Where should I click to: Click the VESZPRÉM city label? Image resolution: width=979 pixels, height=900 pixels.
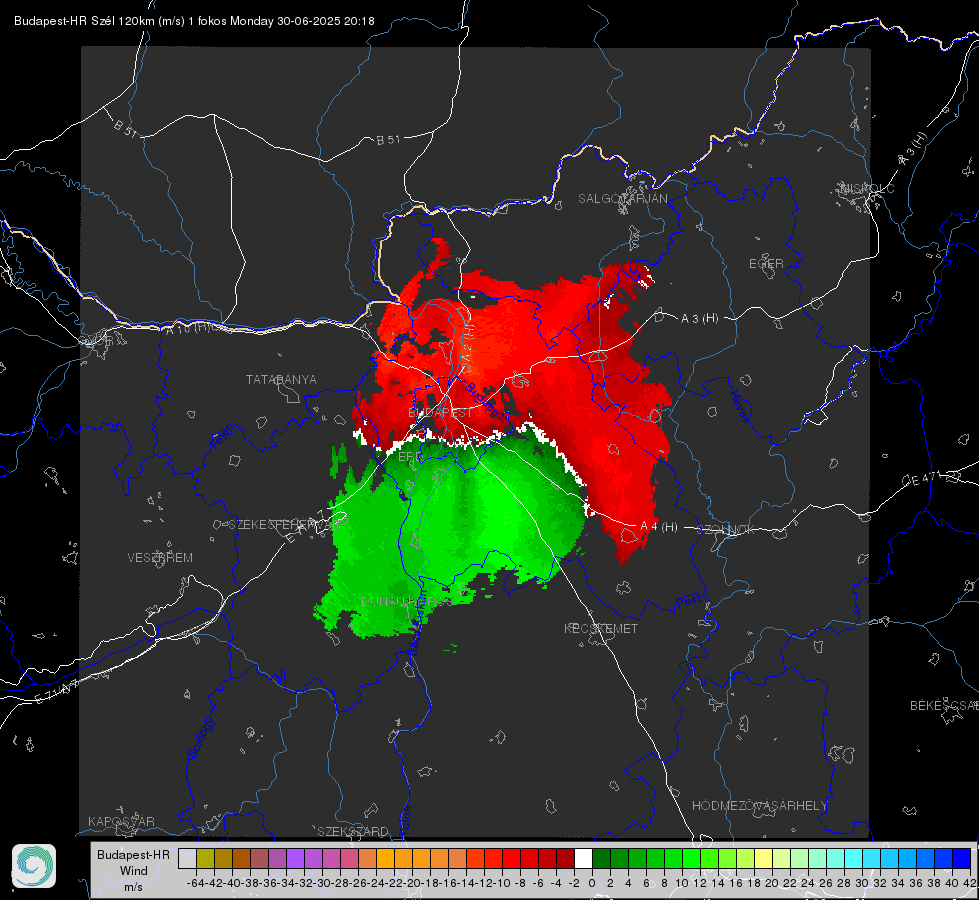(x=160, y=557)
